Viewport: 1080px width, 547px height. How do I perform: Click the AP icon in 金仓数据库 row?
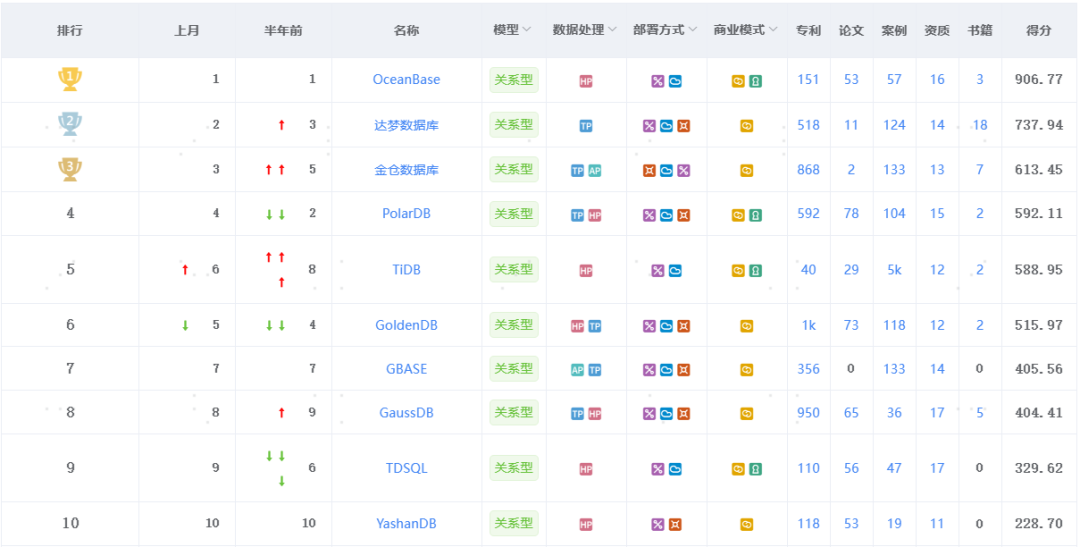[594, 171]
